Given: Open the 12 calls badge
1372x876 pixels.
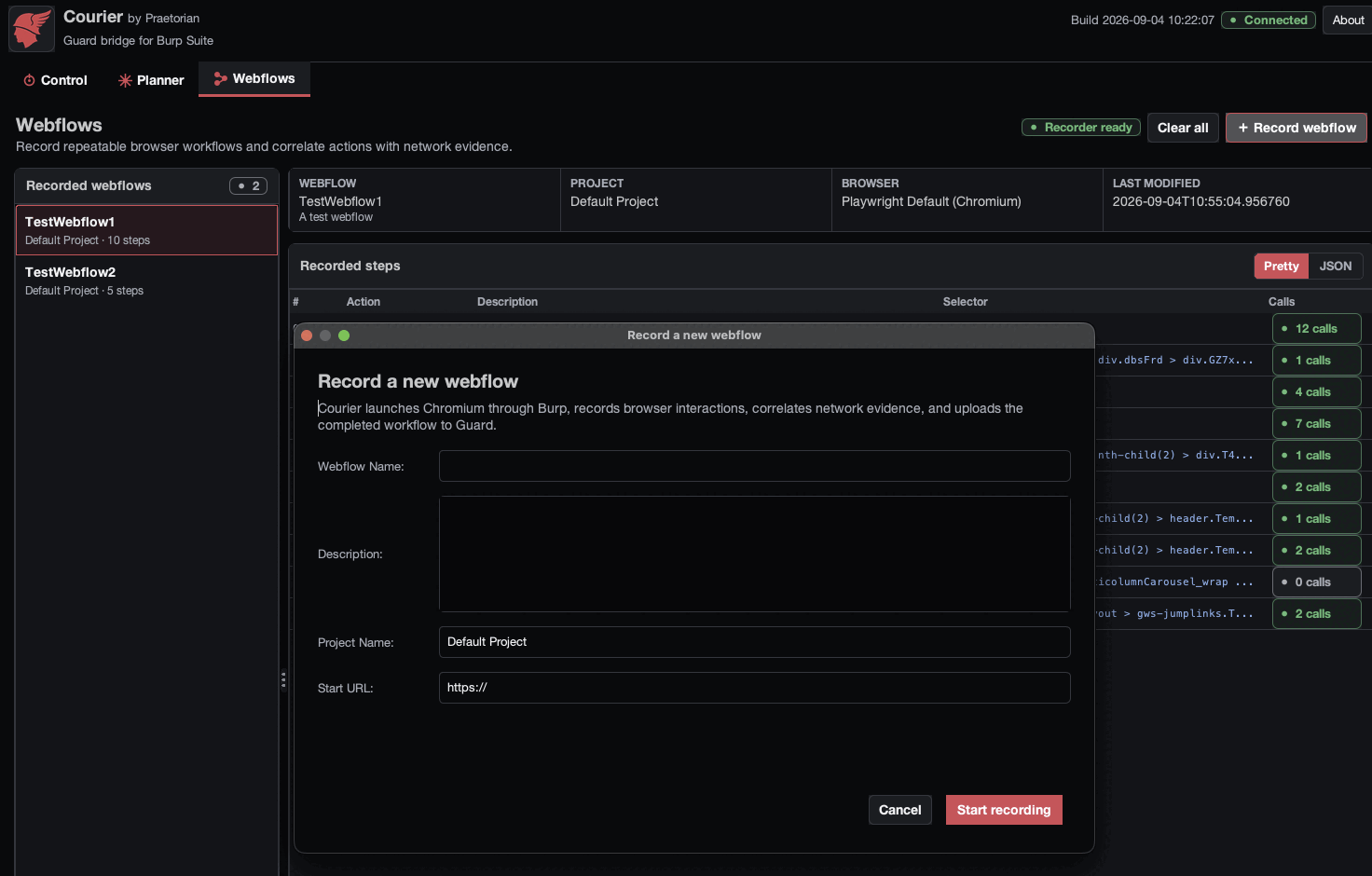Looking at the screenshot, I should coord(1316,329).
